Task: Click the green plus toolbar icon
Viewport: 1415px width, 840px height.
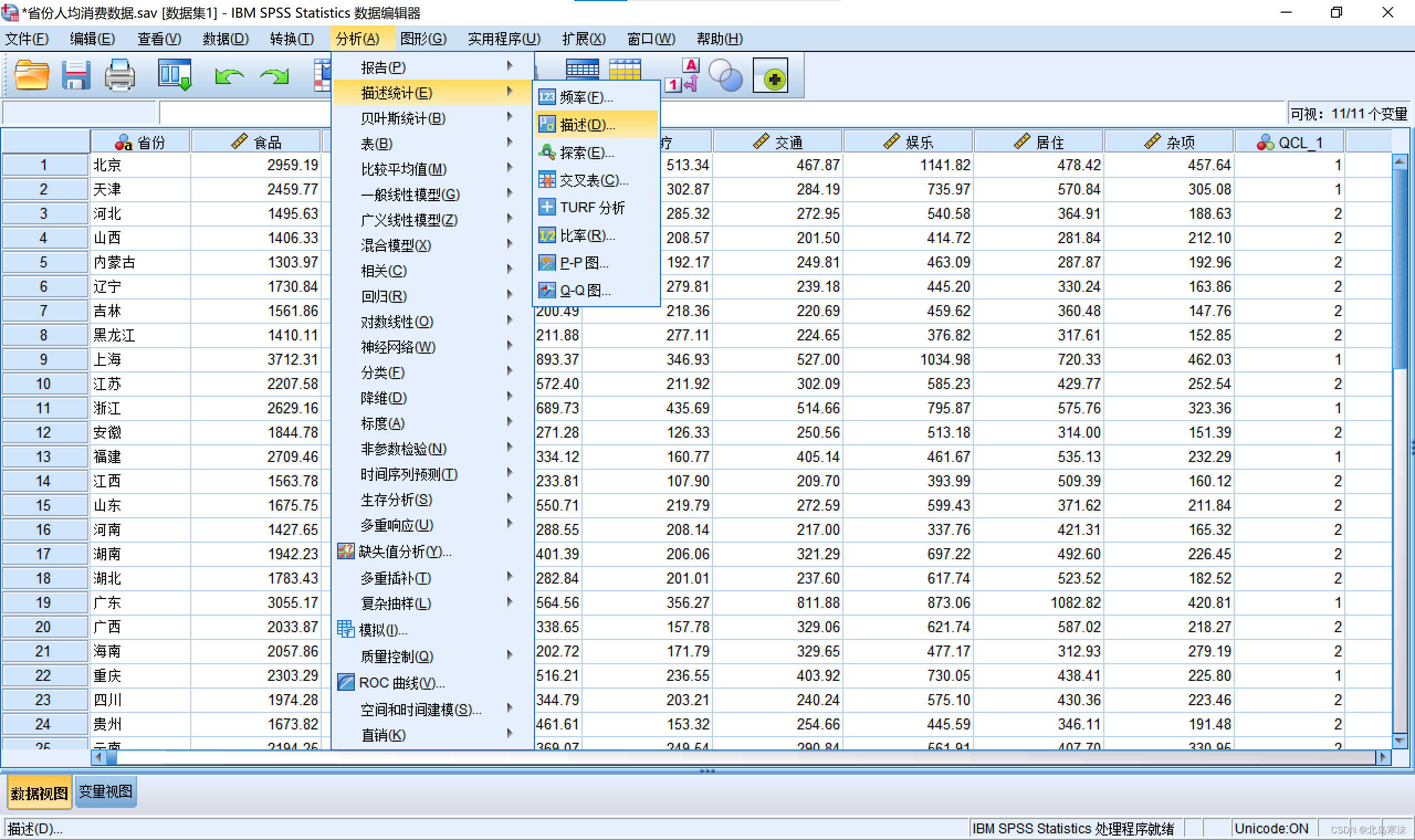Action: click(771, 76)
